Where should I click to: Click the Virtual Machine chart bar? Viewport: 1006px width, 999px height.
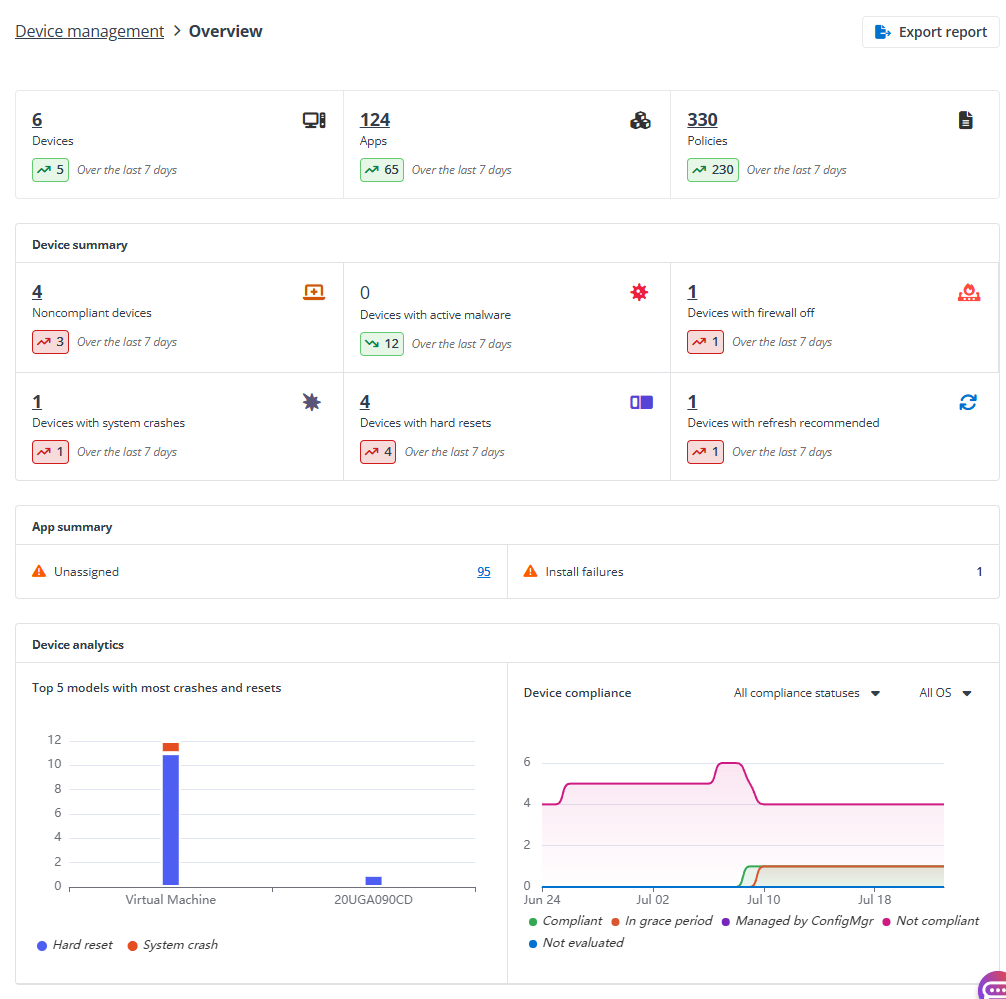169,815
